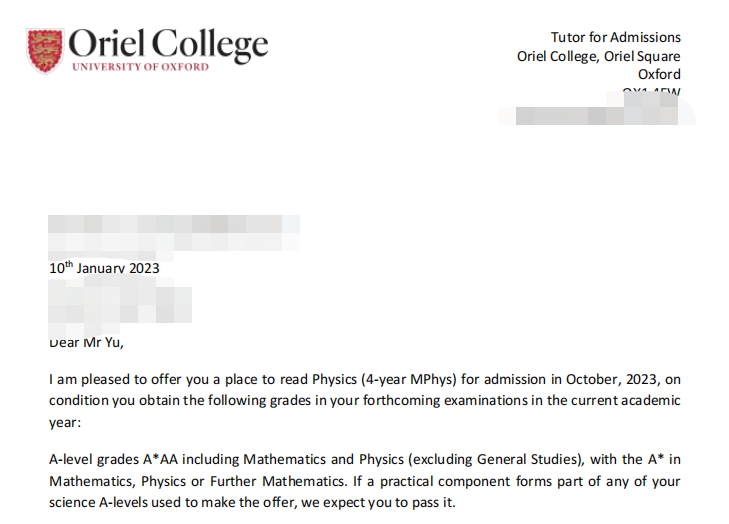Click the Oxford city line in the address
The height and width of the screenshot is (524, 729).
pos(659,74)
